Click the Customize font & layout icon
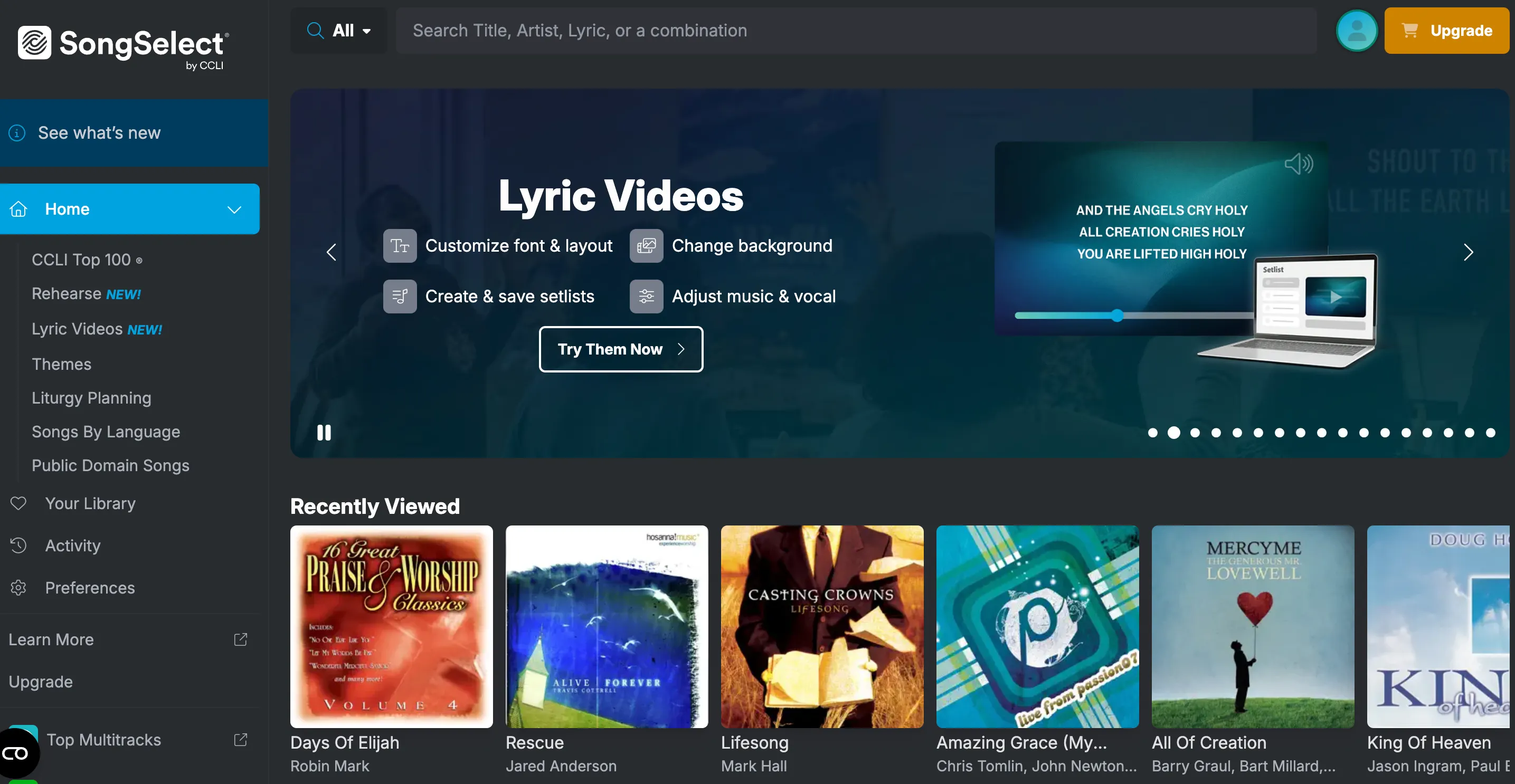The width and height of the screenshot is (1515, 784). [400, 246]
